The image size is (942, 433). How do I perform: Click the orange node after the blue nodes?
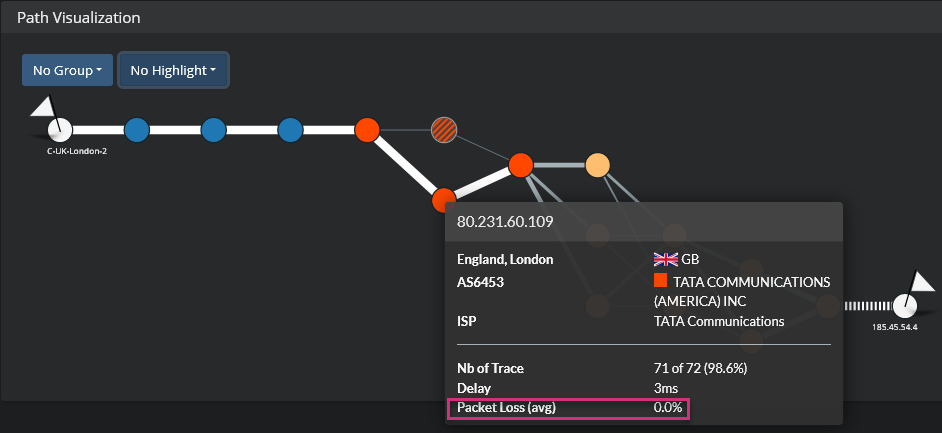point(367,130)
